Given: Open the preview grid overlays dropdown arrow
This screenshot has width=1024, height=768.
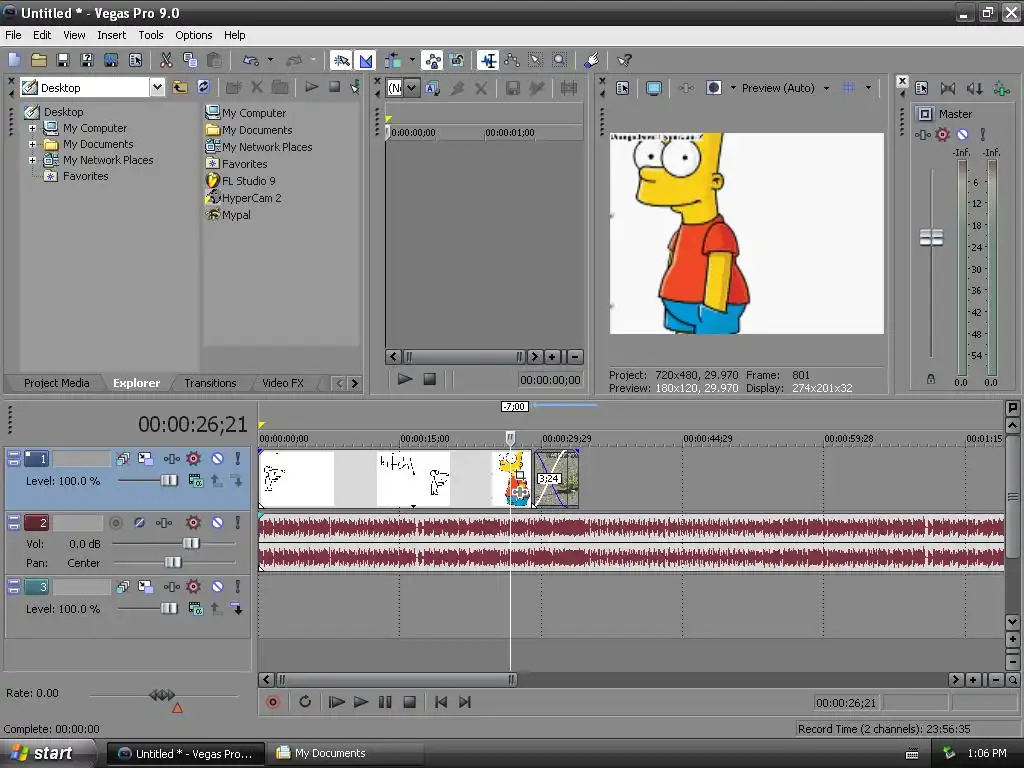Looking at the screenshot, I should pos(868,88).
